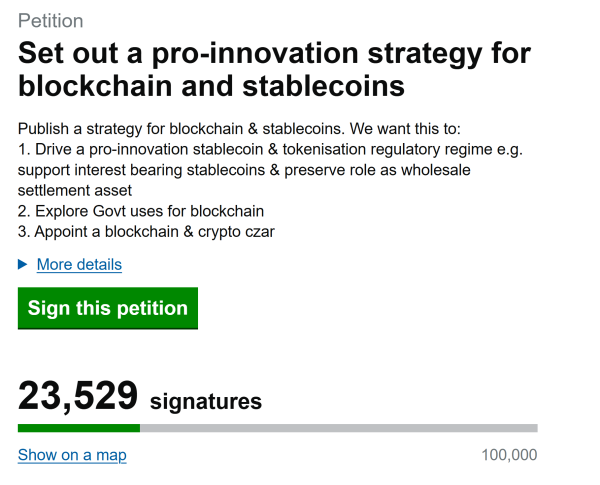Click point 3 'Appoint a blockchain & crypto czar'
The image size is (600, 485).
point(146,232)
